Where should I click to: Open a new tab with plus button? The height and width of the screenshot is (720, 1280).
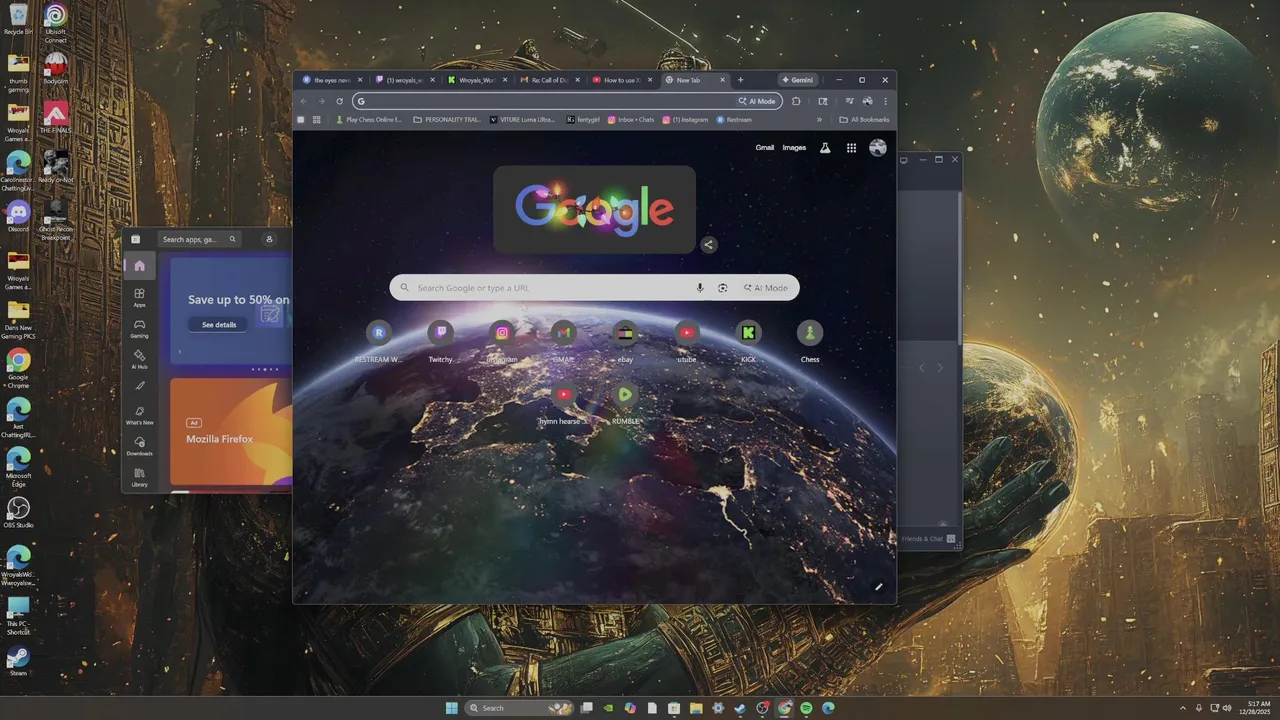click(x=741, y=80)
